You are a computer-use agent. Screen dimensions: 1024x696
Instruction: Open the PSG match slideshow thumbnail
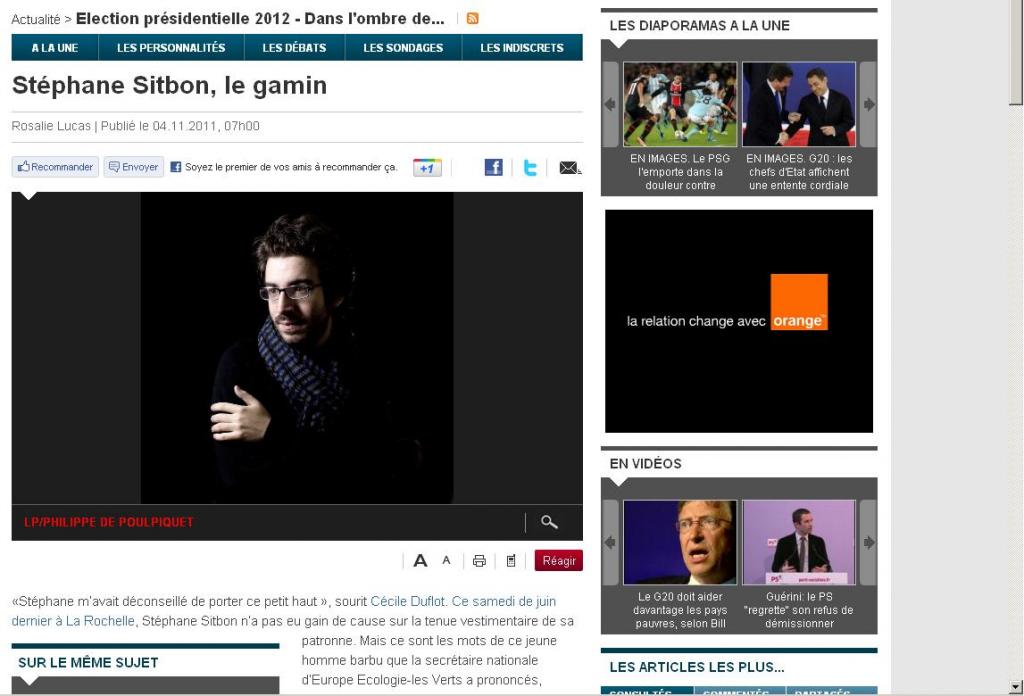pyautogui.click(x=680, y=104)
